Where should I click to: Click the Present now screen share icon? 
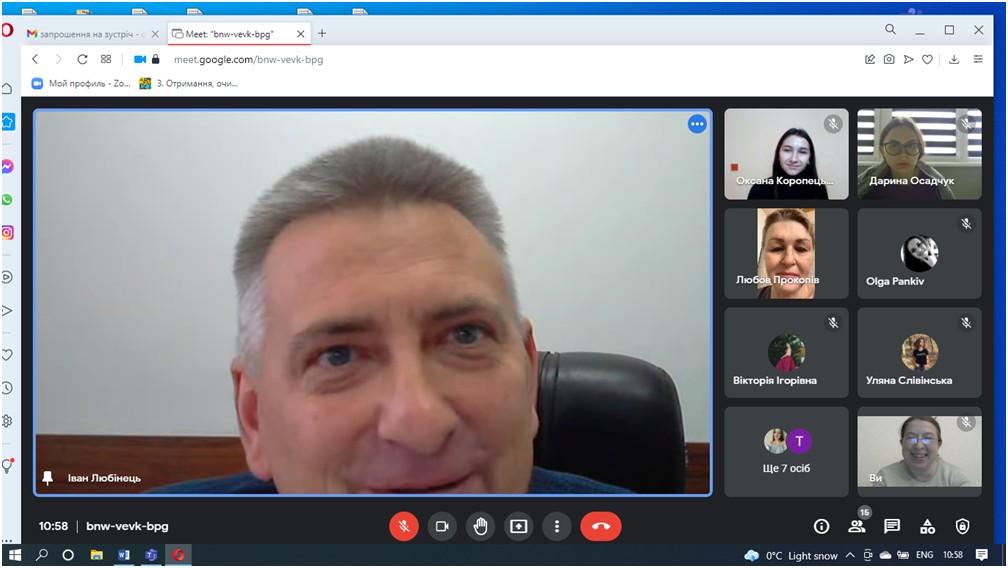point(518,526)
